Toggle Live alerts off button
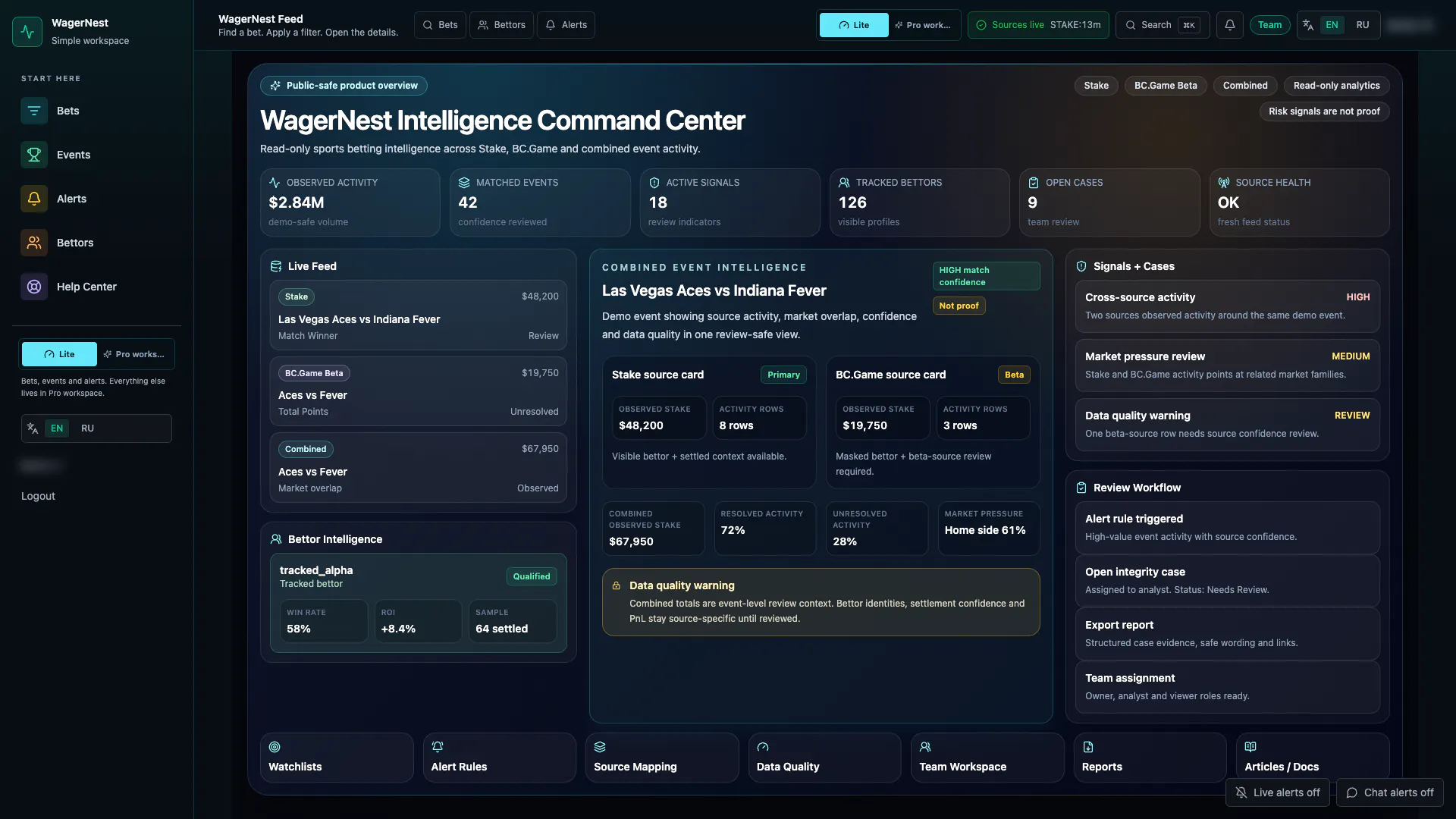Screen dimensions: 1456x819 point(1278,792)
